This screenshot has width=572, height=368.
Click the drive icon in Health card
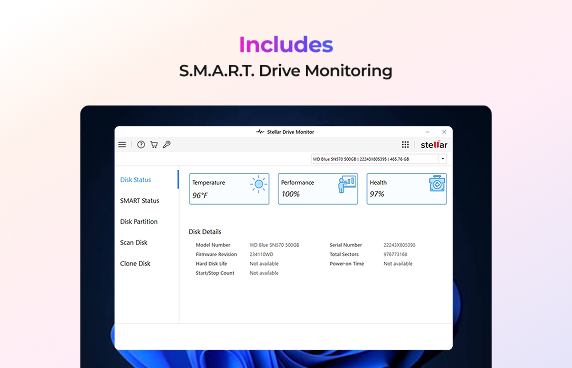[x=437, y=183]
